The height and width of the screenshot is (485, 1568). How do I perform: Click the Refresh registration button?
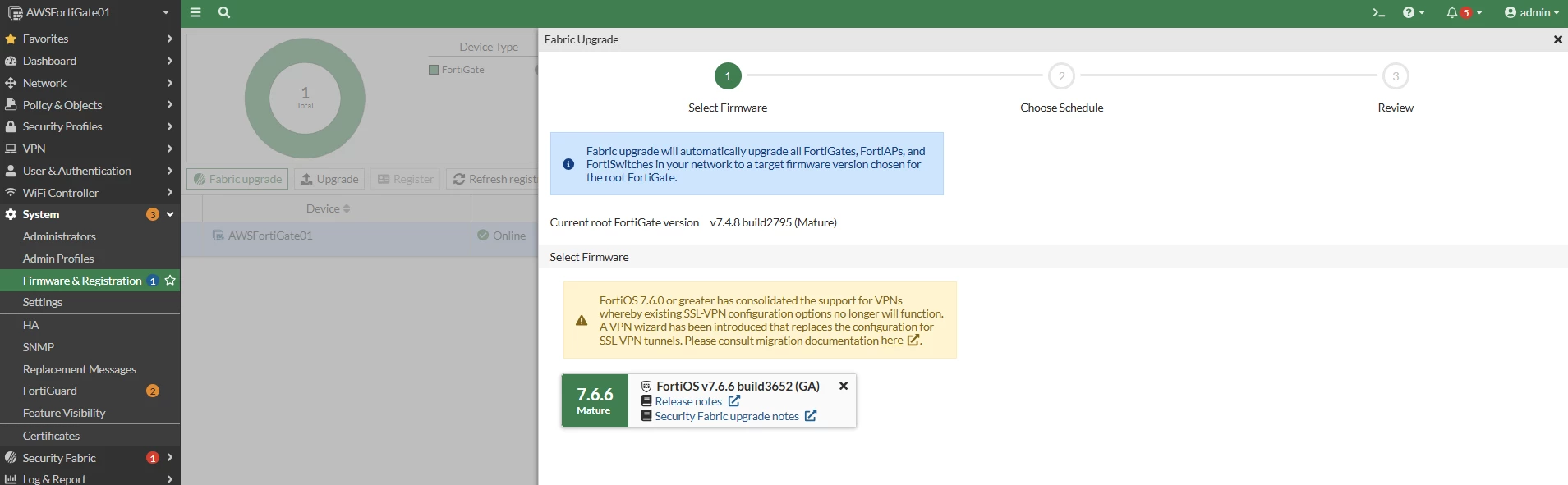493,179
